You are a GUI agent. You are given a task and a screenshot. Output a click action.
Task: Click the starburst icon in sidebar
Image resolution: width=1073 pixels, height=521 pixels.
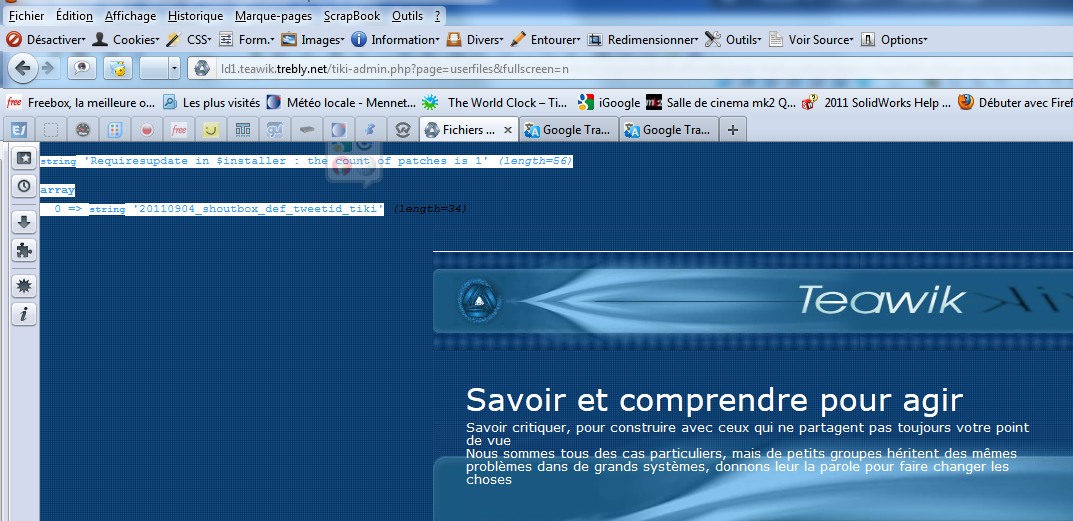tap(24, 286)
